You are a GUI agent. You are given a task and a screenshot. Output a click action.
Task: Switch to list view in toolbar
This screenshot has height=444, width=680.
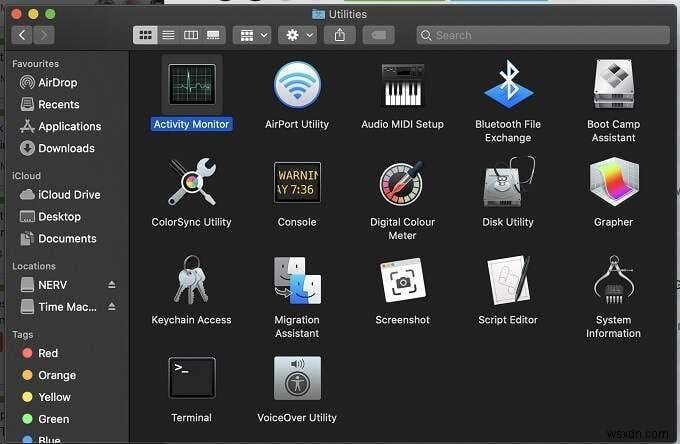pos(168,35)
